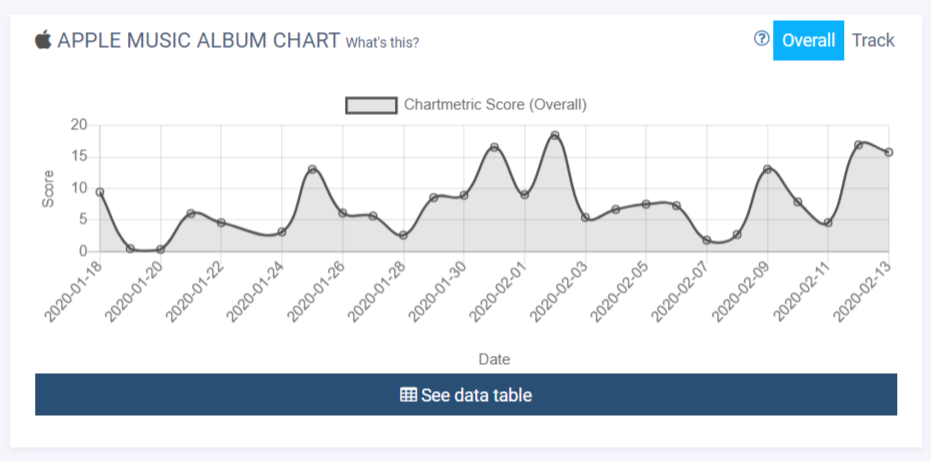Select the peak data point on 2020-02-02

pos(555,136)
